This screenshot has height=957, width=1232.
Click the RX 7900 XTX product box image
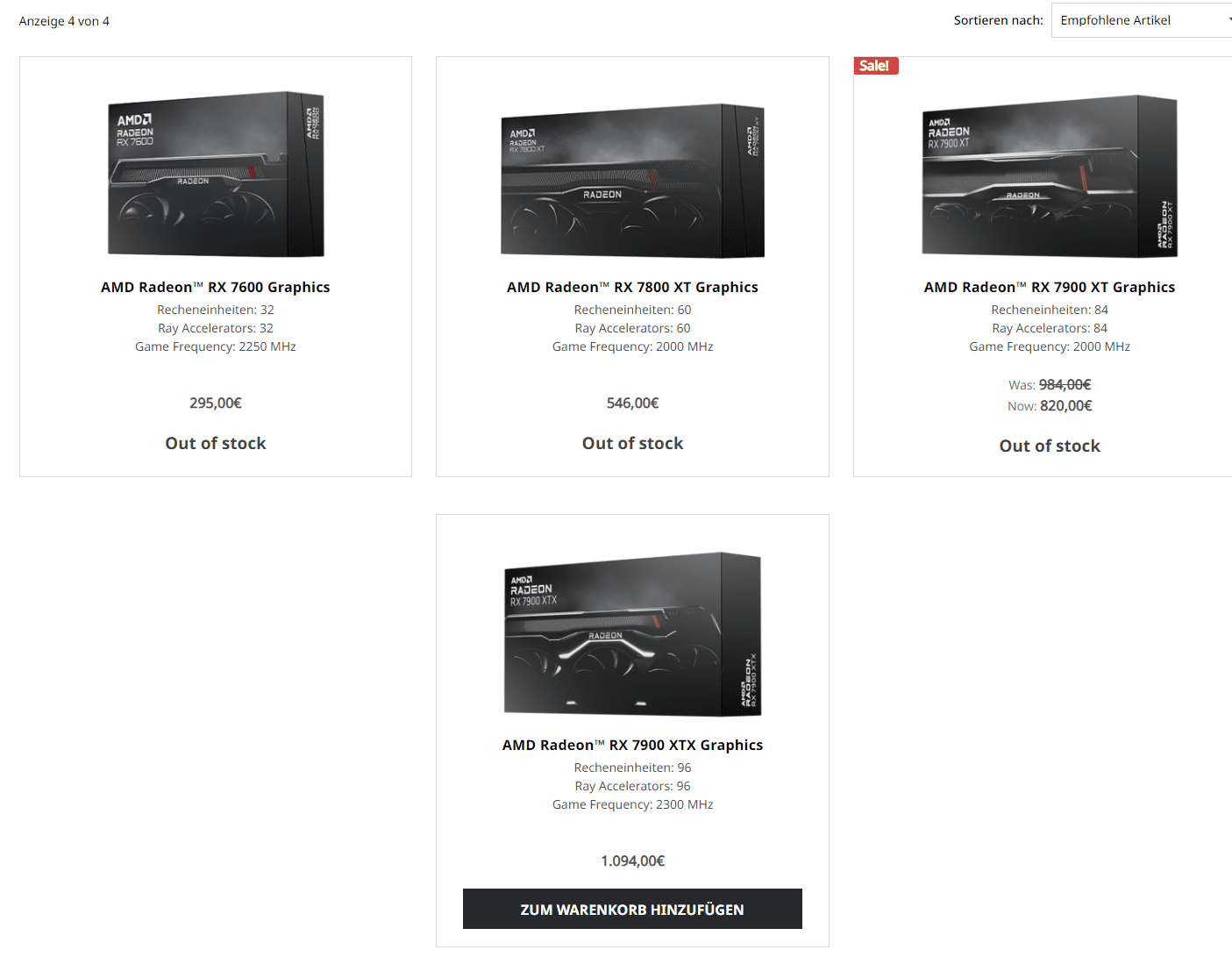click(632, 633)
